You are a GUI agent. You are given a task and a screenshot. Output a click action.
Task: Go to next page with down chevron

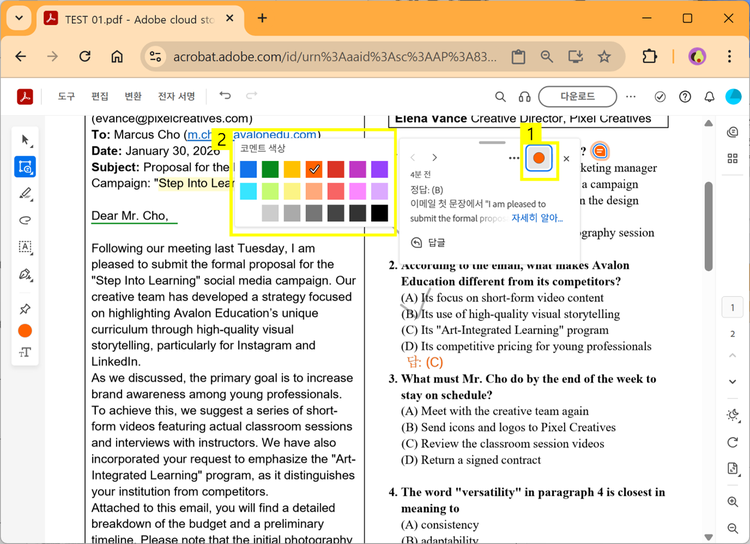[x=732, y=381]
